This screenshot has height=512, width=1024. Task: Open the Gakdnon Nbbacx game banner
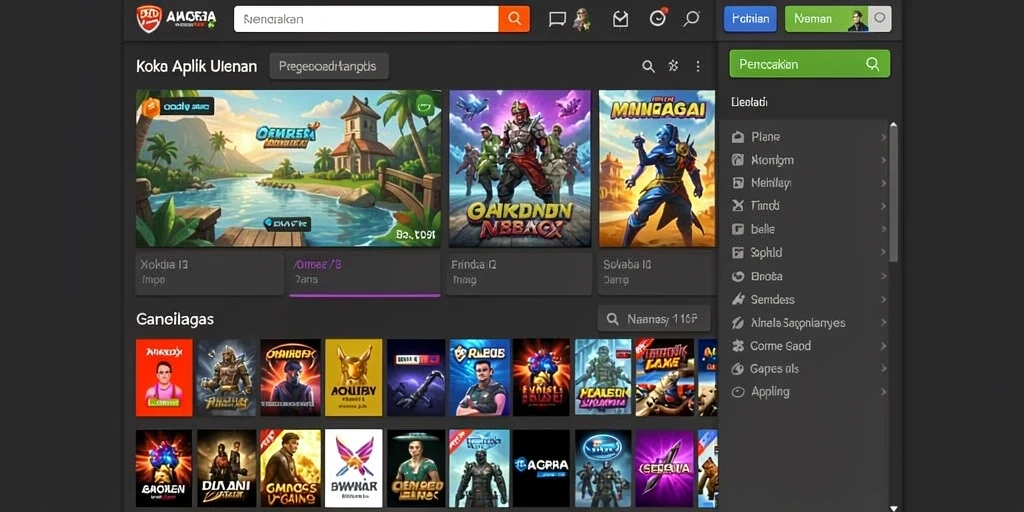[520, 168]
